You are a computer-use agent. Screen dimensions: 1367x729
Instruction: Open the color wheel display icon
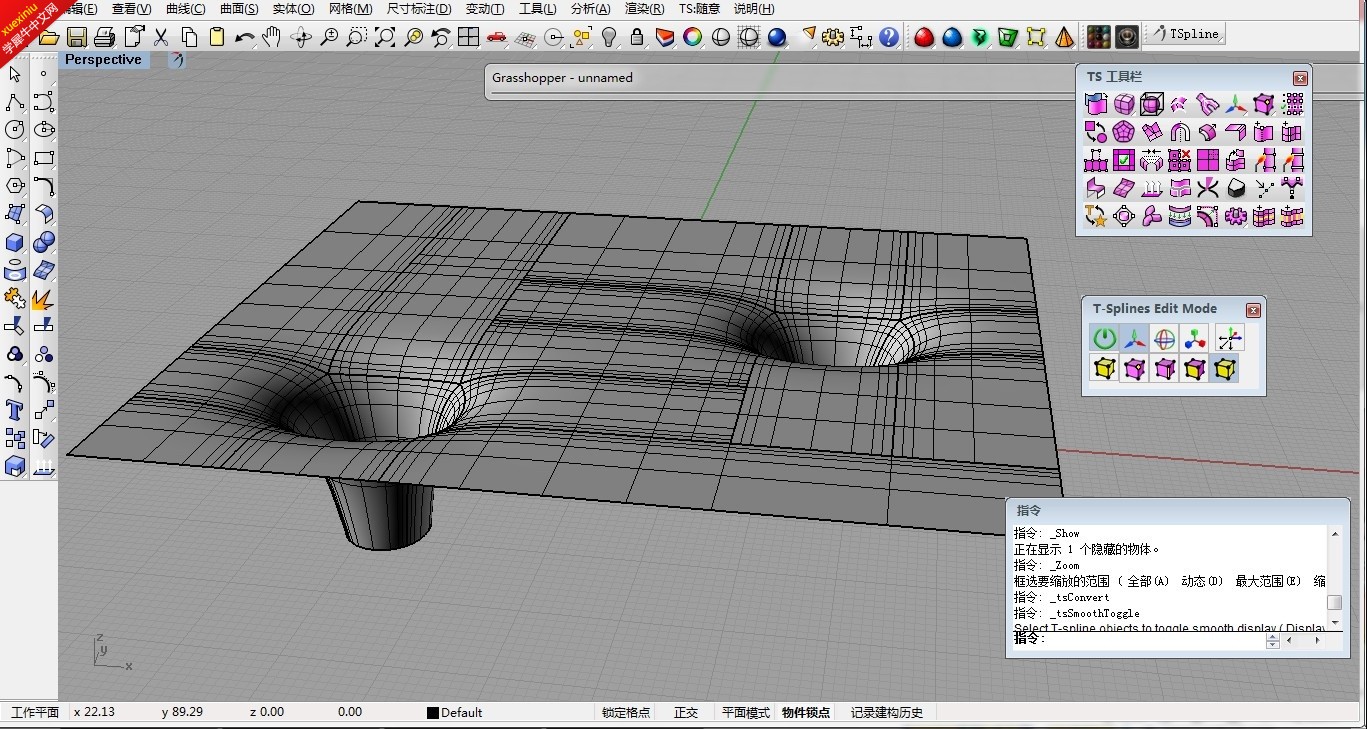(x=692, y=38)
